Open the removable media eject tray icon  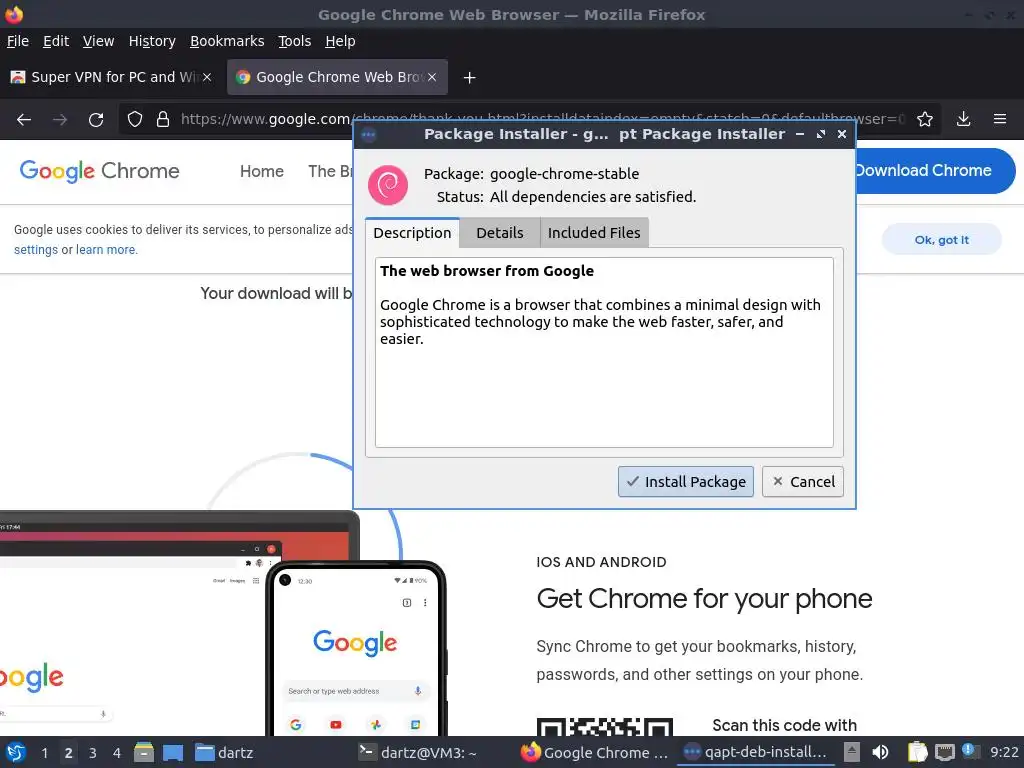tap(851, 753)
